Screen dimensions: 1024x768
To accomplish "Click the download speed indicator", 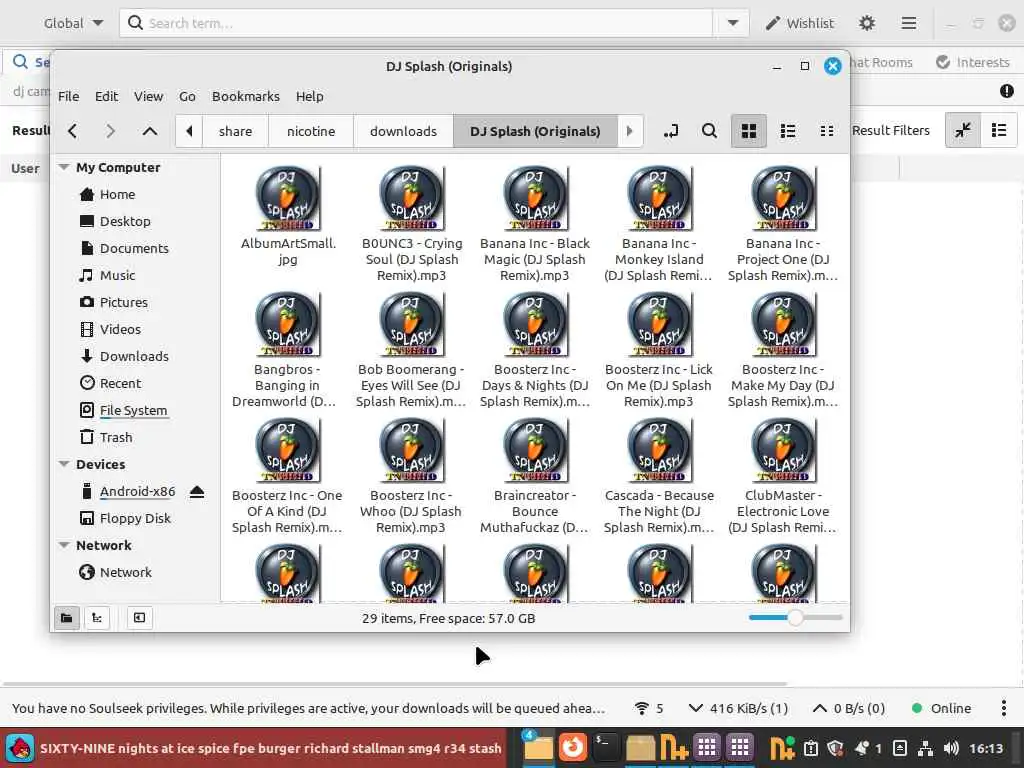I will [x=739, y=709].
